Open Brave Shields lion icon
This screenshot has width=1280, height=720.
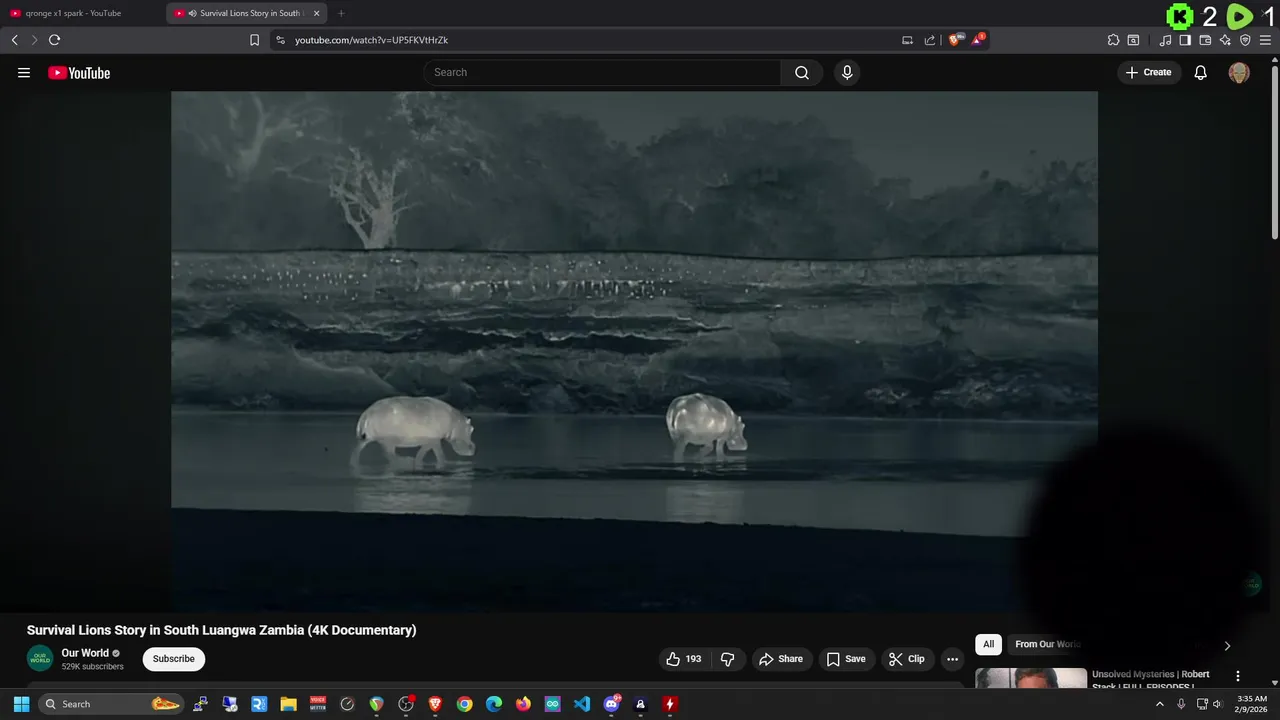pyautogui.click(x=956, y=40)
